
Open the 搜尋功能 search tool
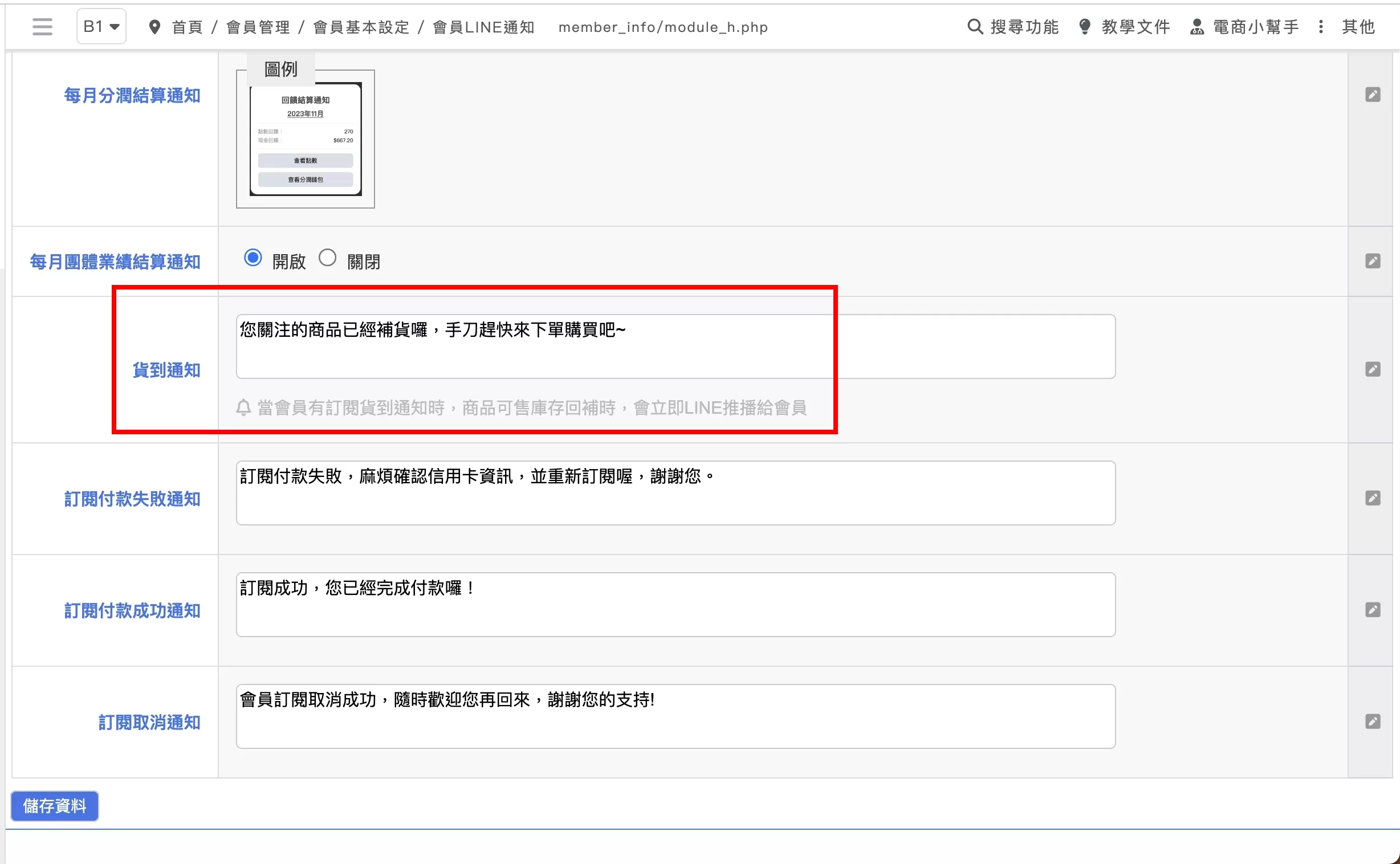(1012, 27)
